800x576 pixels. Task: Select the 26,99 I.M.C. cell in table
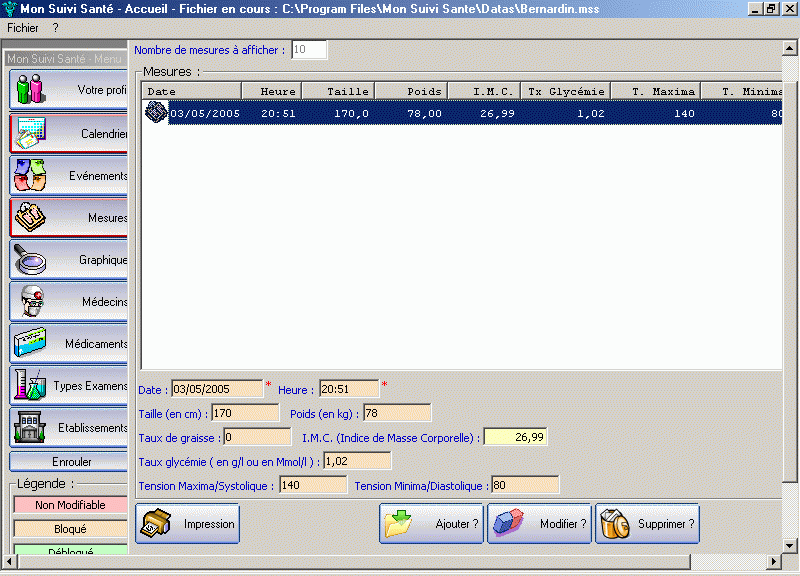click(x=497, y=113)
